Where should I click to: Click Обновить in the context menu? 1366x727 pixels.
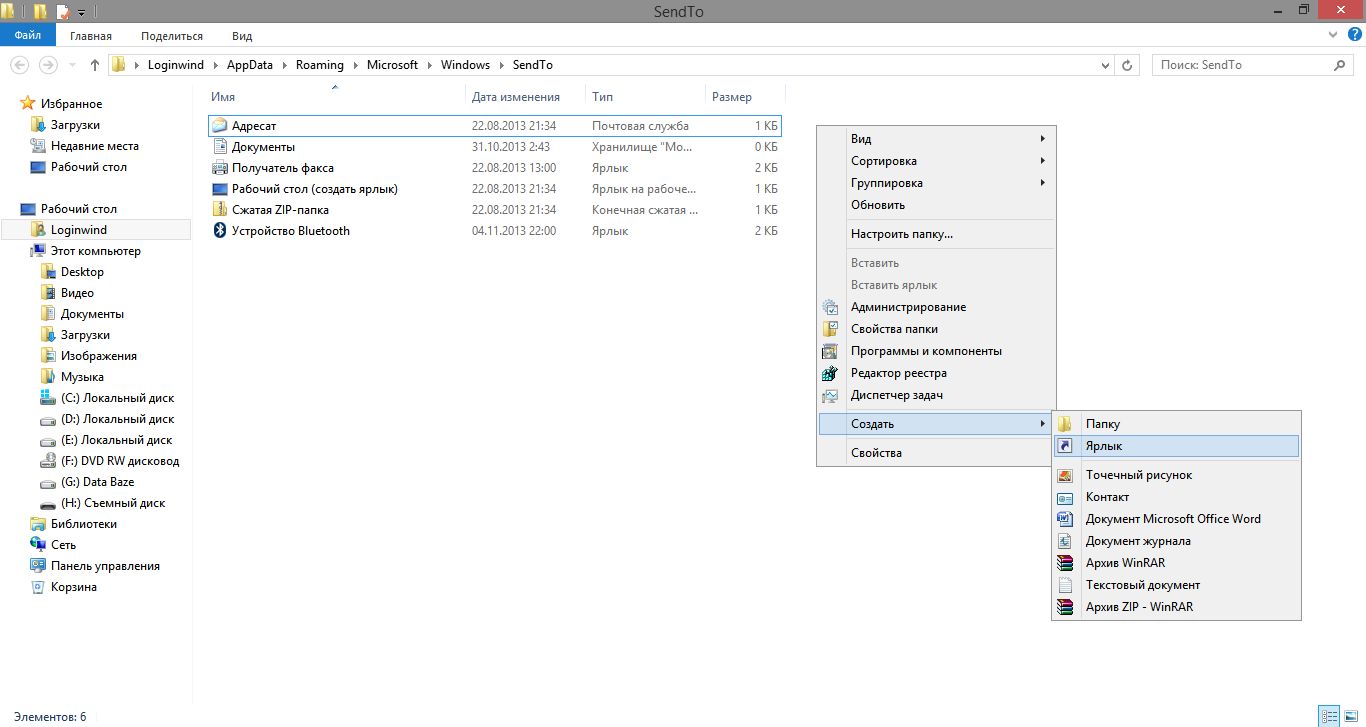[878, 205]
